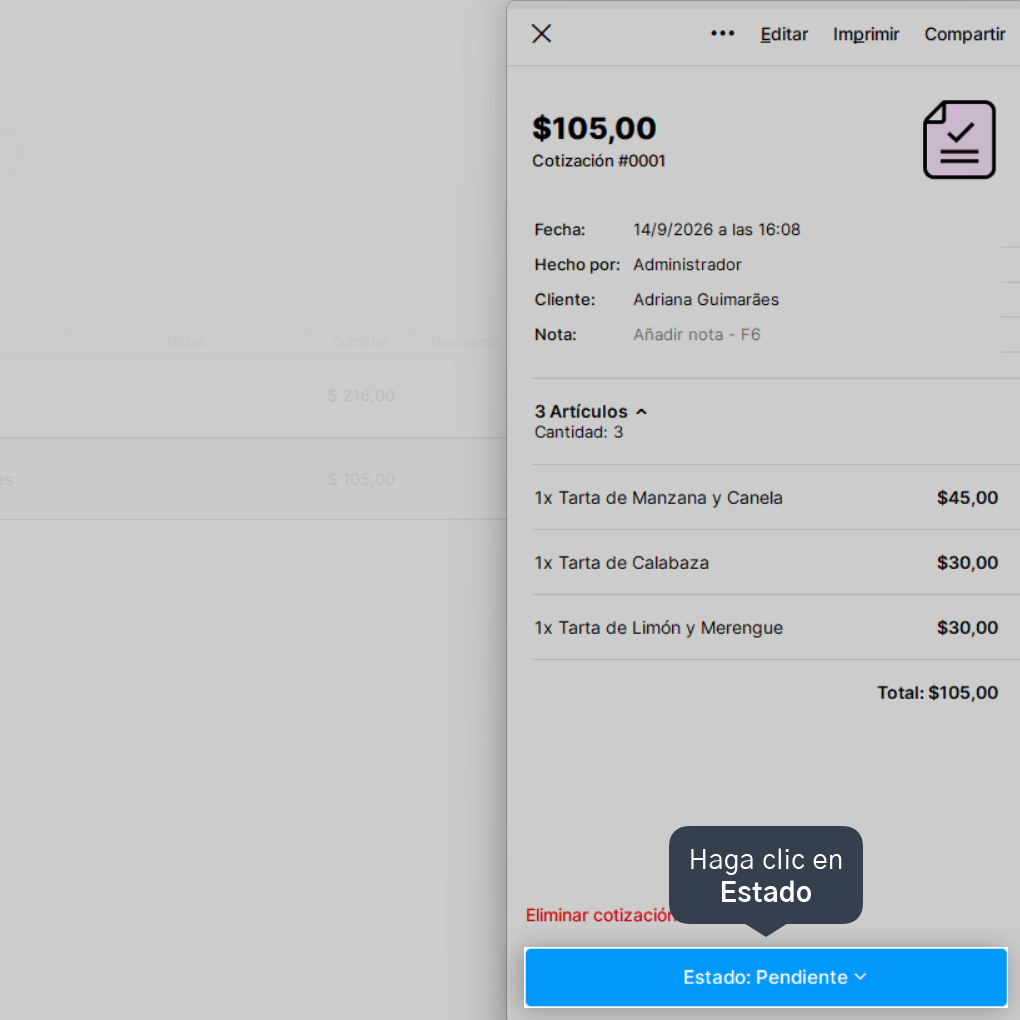Open the Estado: Pendiente dropdown
Image resolution: width=1020 pixels, height=1020 pixels.
766,977
